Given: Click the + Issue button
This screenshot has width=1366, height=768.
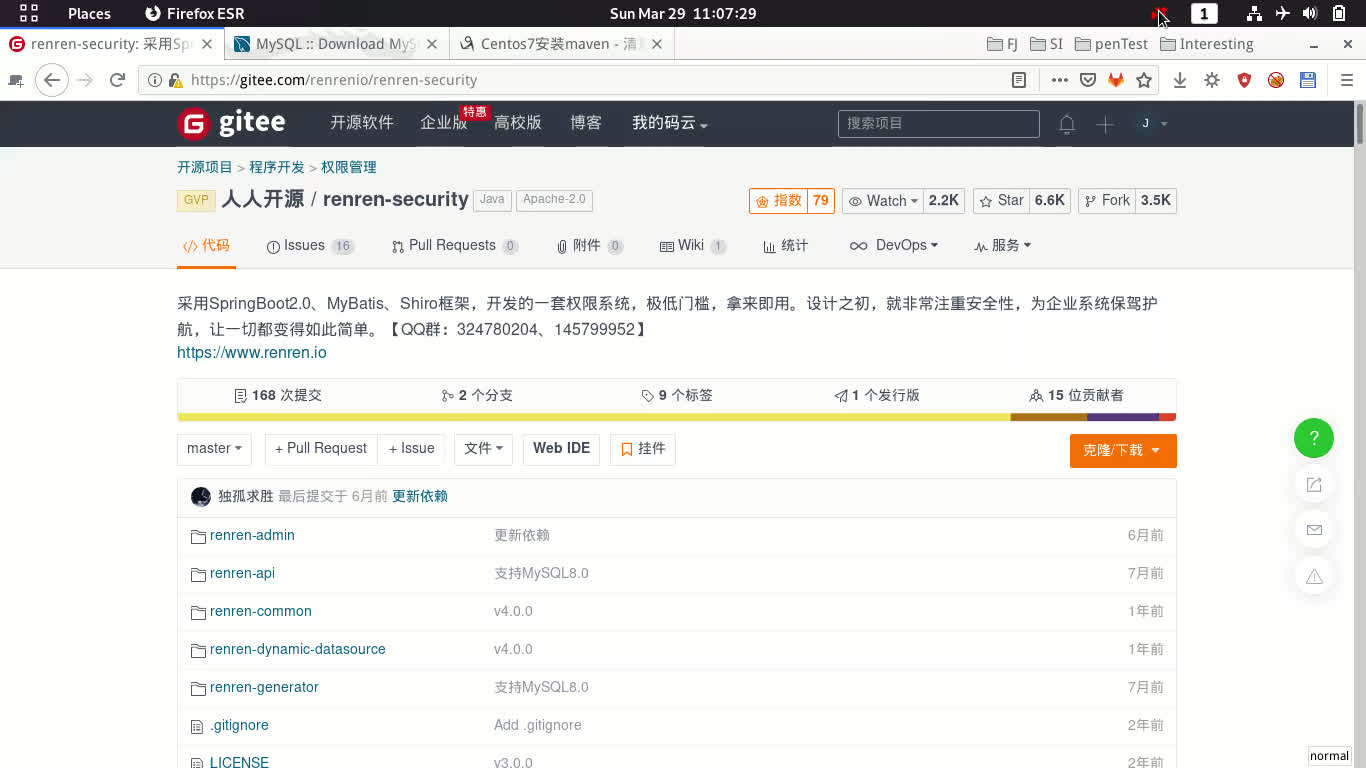Looking at the screenshot, I should pyautogui.click(x=412, y=449).
